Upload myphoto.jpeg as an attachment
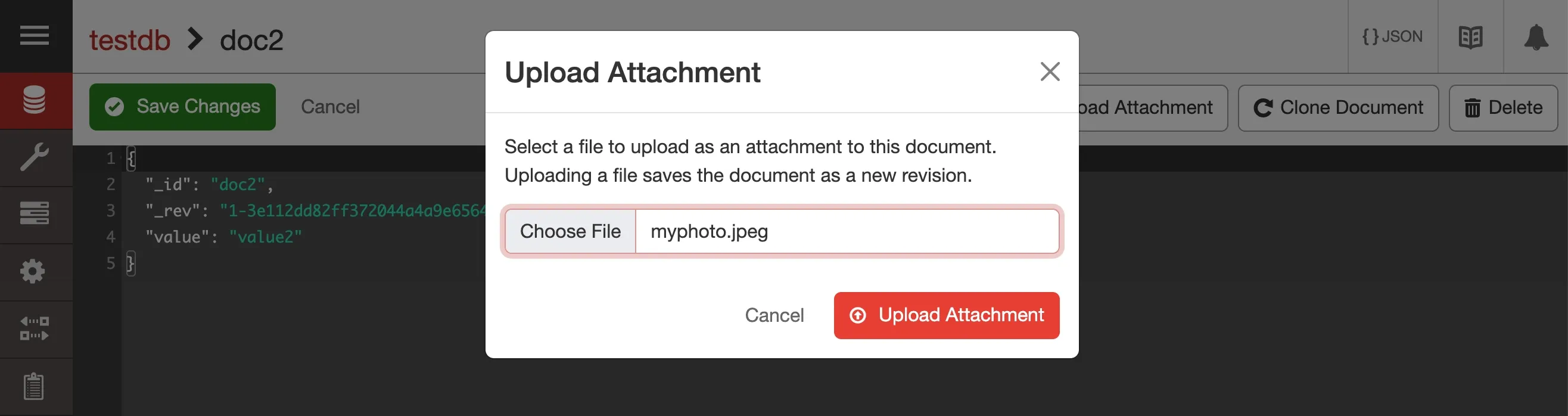1568x416 pixels. click(946, 315)
